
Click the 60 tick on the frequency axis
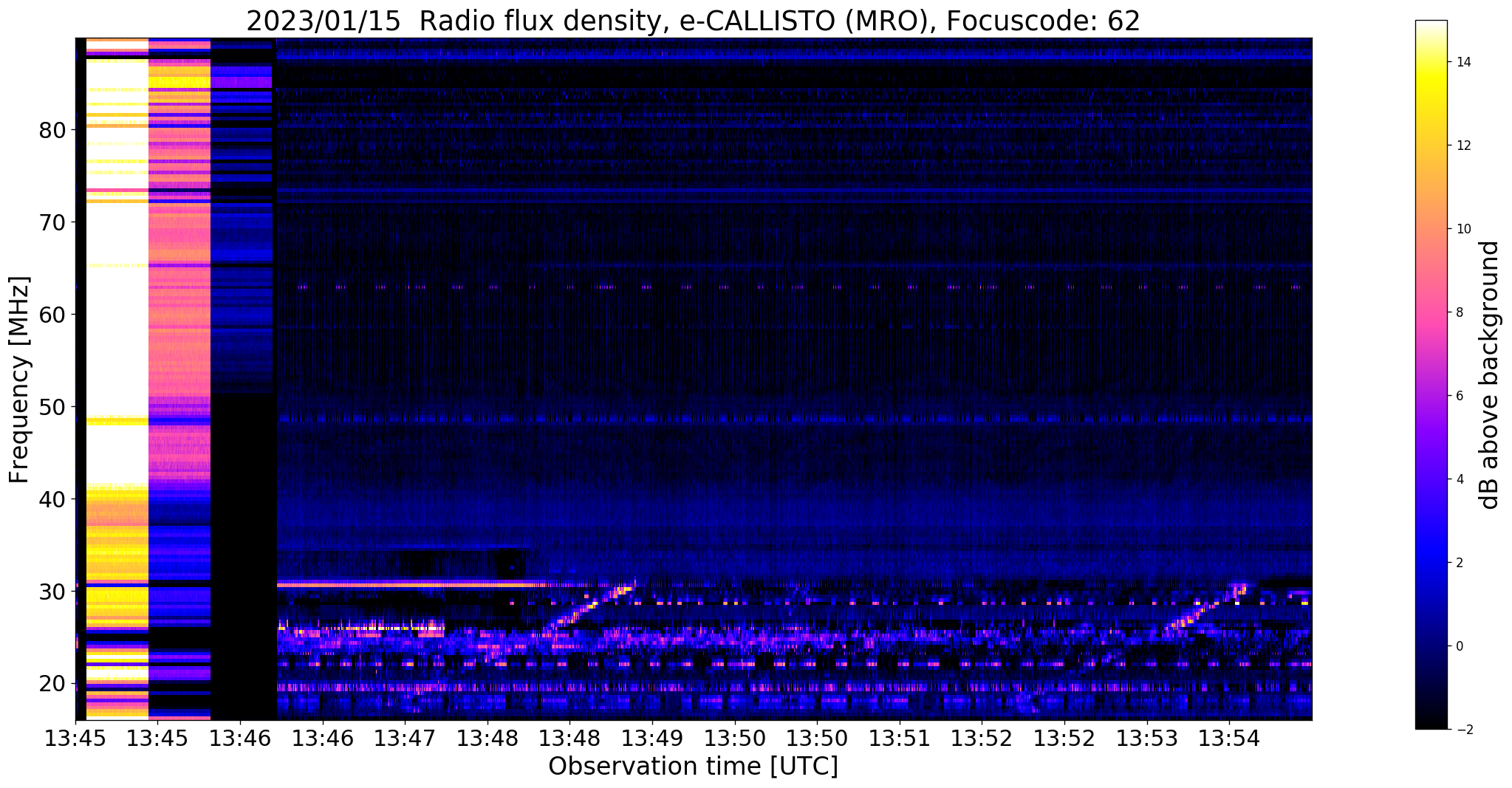(x=52, y=315)
